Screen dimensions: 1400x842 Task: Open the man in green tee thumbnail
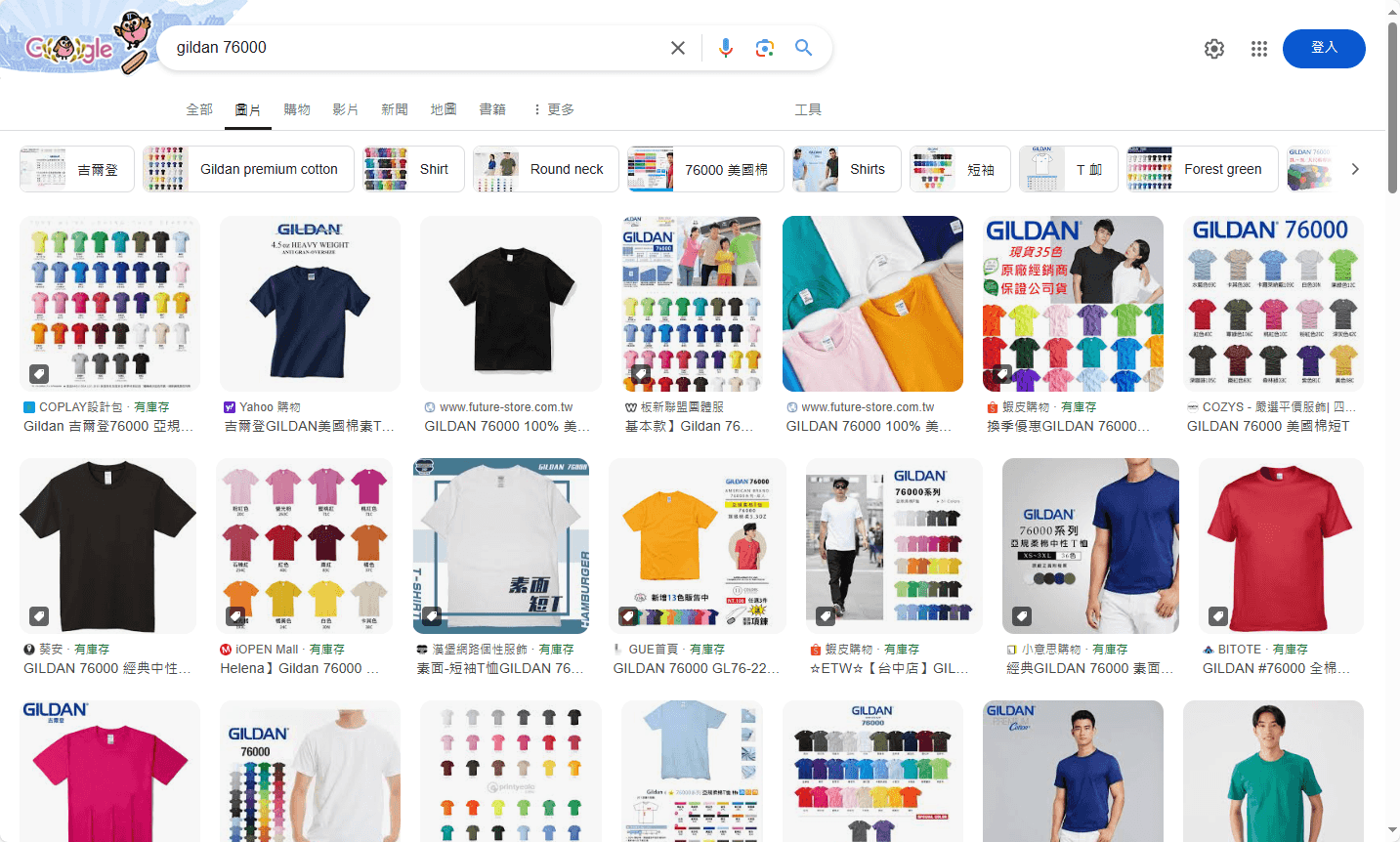tap(1273, 771)
